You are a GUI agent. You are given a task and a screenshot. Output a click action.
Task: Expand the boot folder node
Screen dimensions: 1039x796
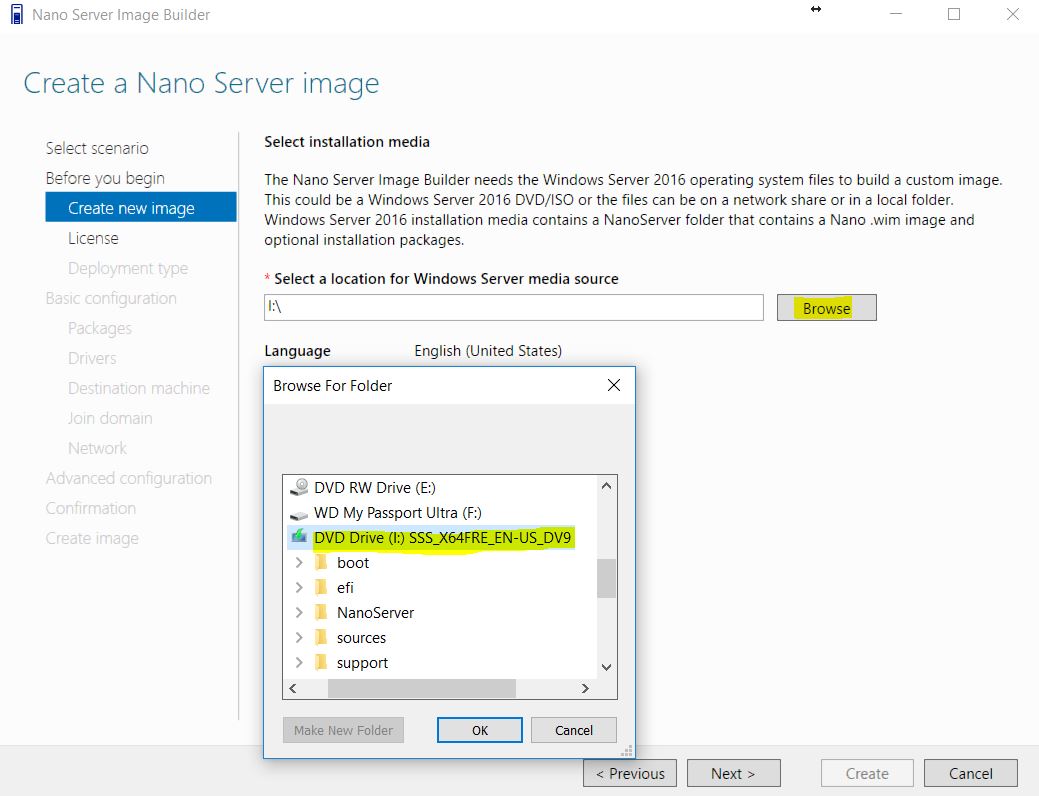299,563
